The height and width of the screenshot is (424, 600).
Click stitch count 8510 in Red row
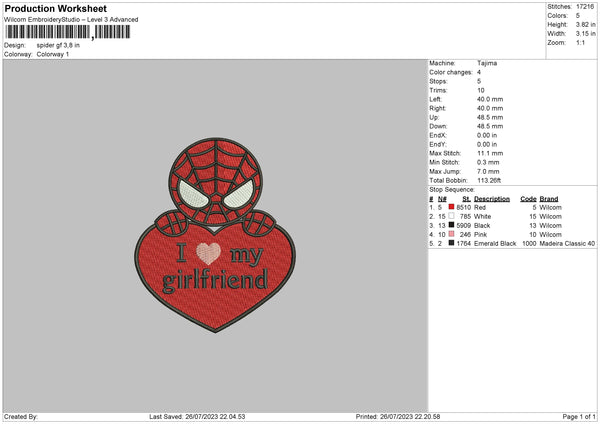tap(464, 207)
